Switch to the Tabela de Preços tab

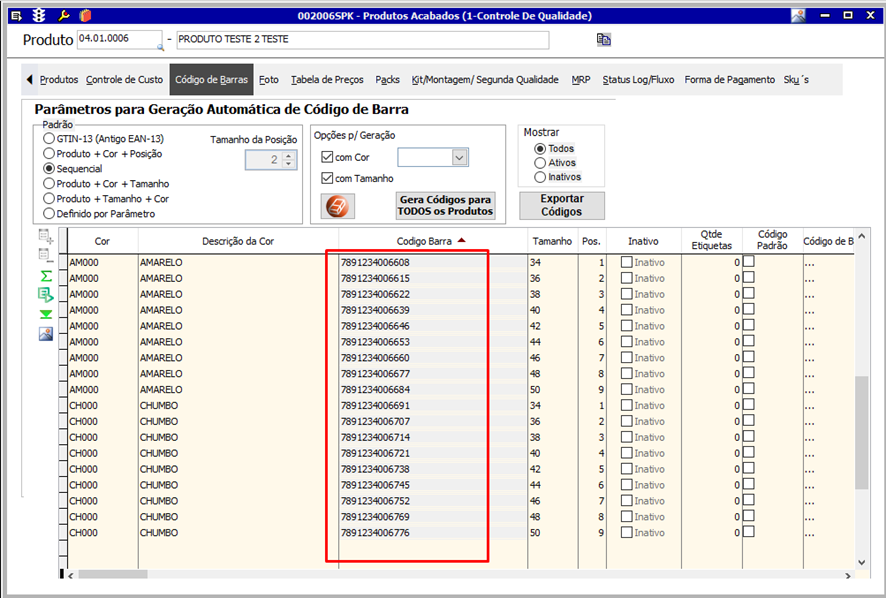click(327, 80)
